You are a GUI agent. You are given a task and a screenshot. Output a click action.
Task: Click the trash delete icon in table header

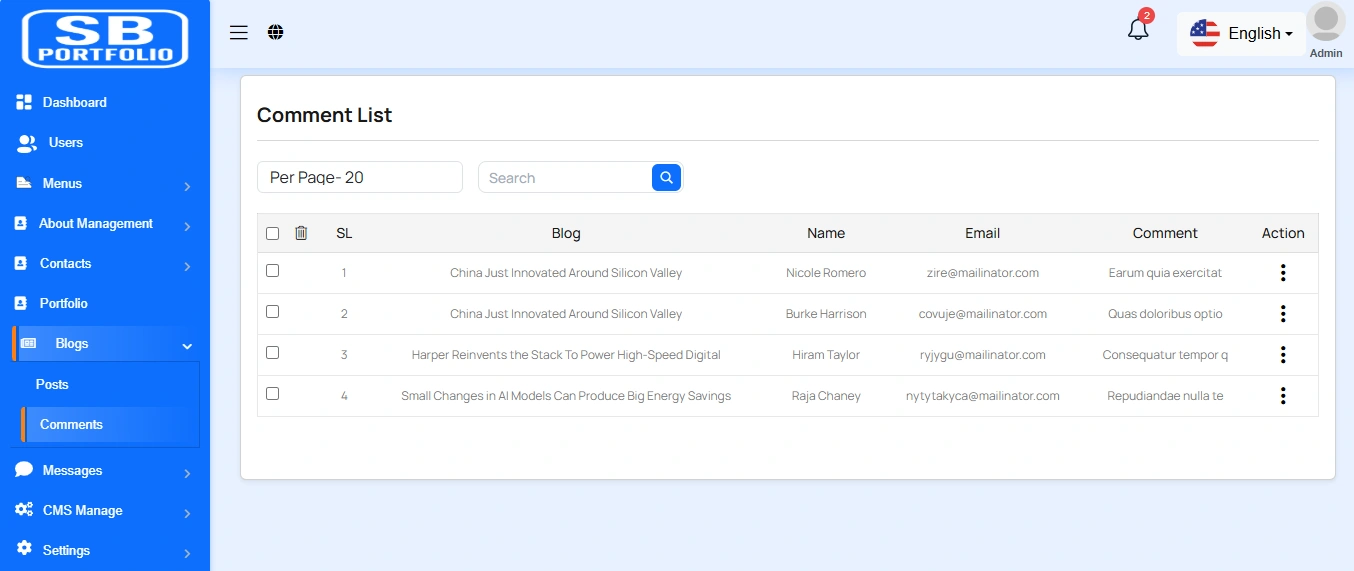[x=301, y=233]
